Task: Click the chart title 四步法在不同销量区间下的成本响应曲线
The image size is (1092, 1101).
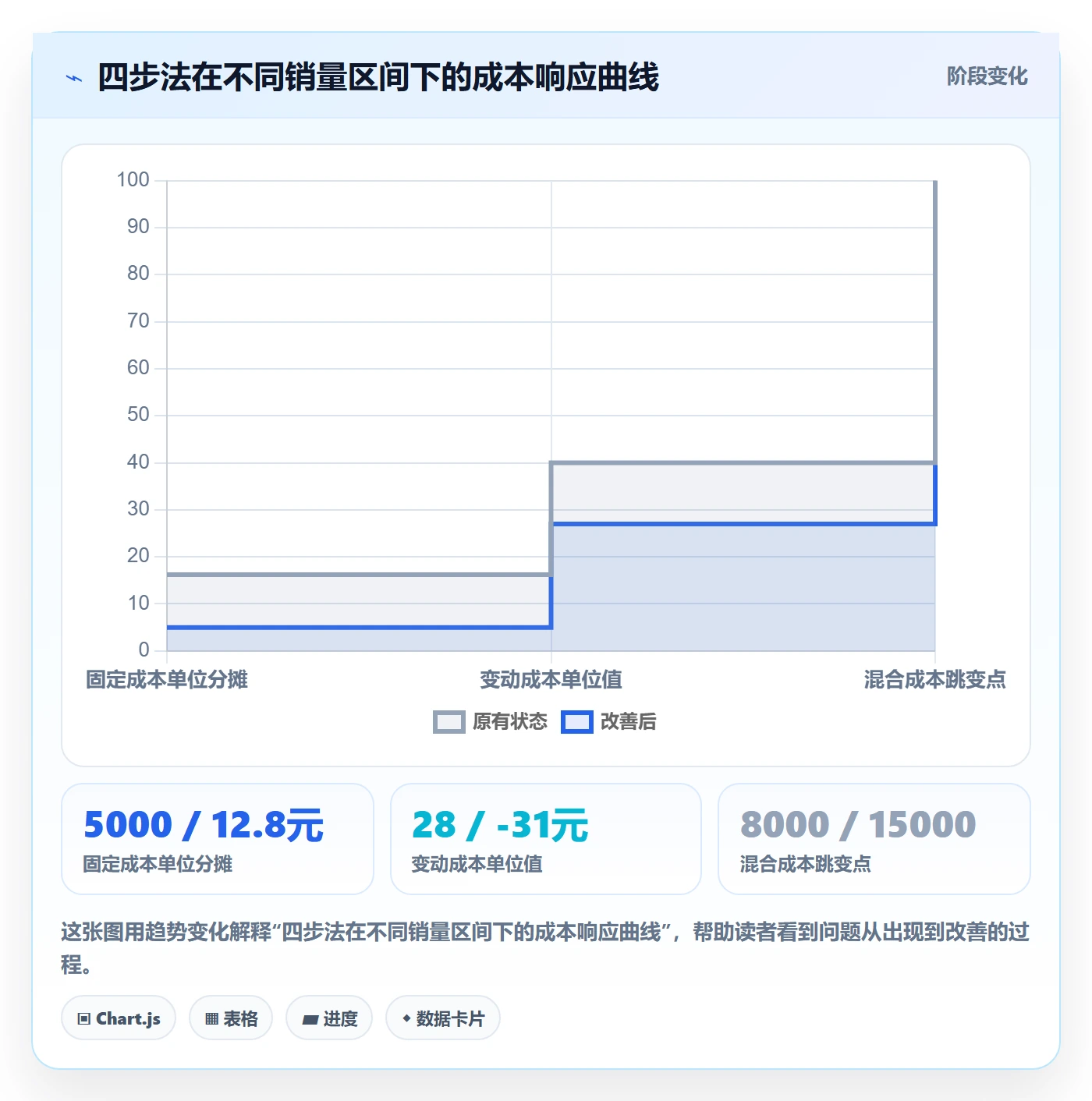Action: (x=378, y=77)
